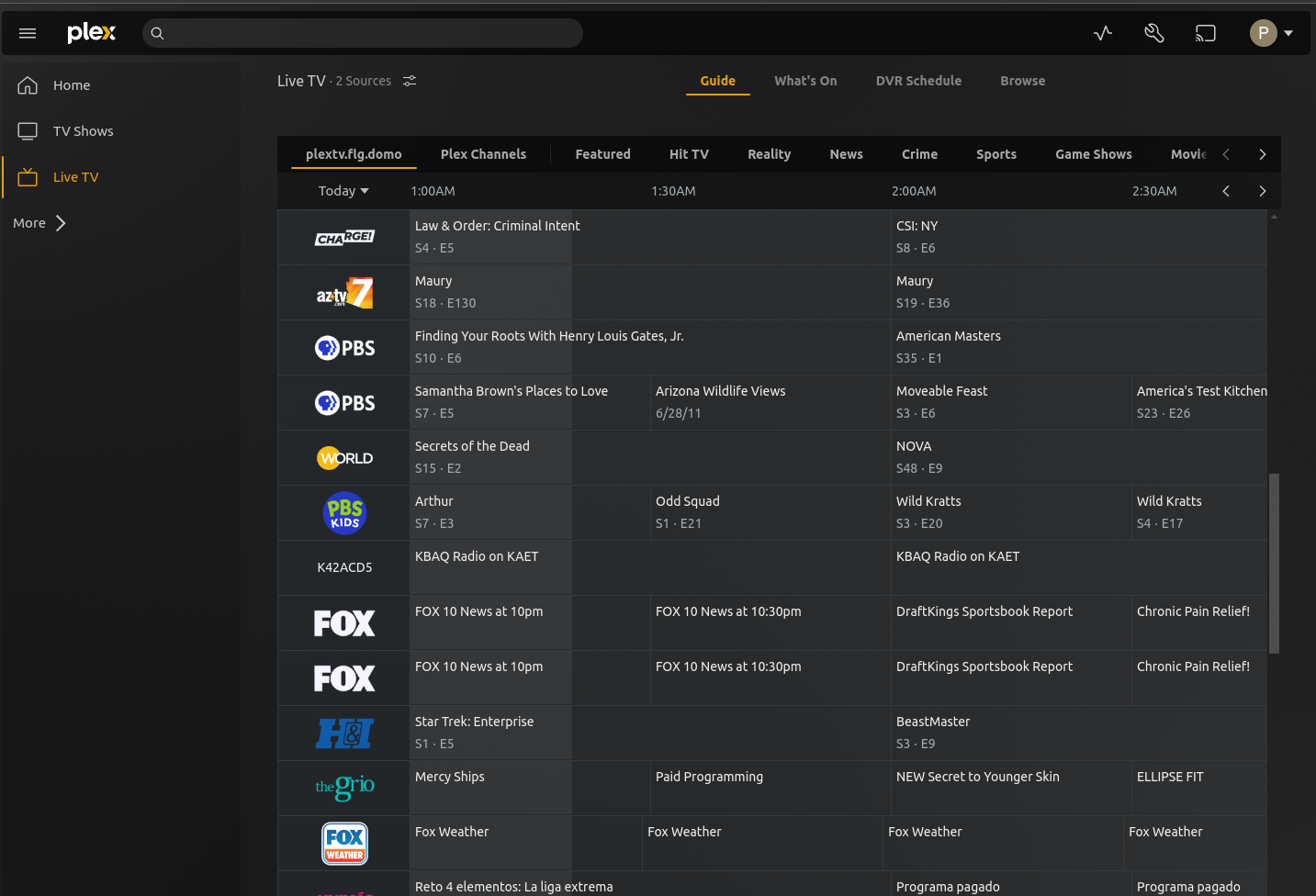1316x896 pixels.
Task: Switch to the DVR Schedule tab
Action: click(918, 81)
